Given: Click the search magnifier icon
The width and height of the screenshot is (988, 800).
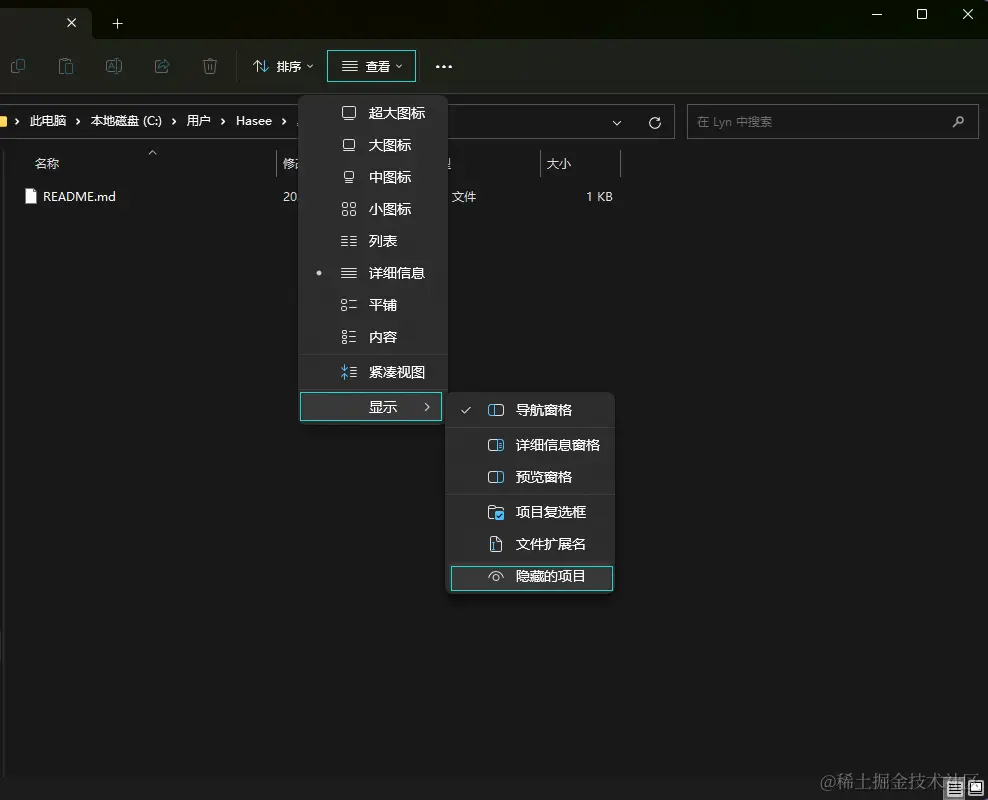Looking at the screenshot, I should 958,122.
